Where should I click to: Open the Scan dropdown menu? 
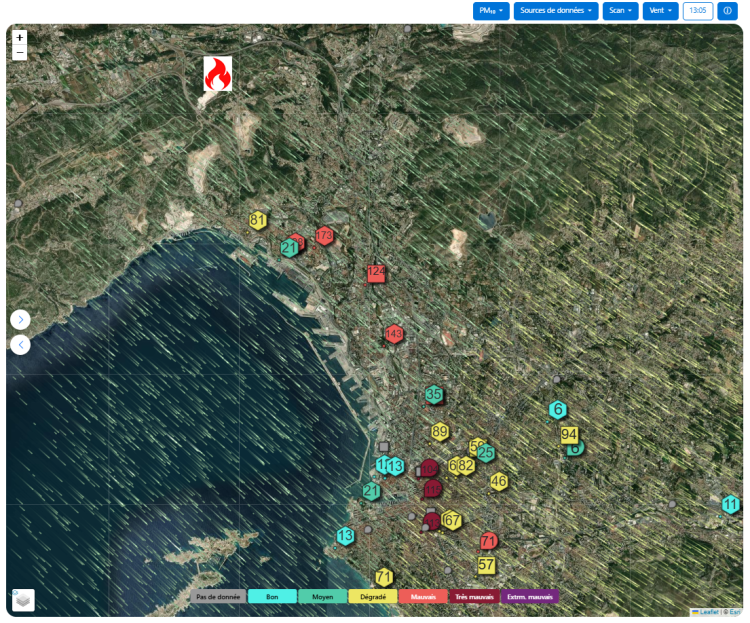point(620,11)
